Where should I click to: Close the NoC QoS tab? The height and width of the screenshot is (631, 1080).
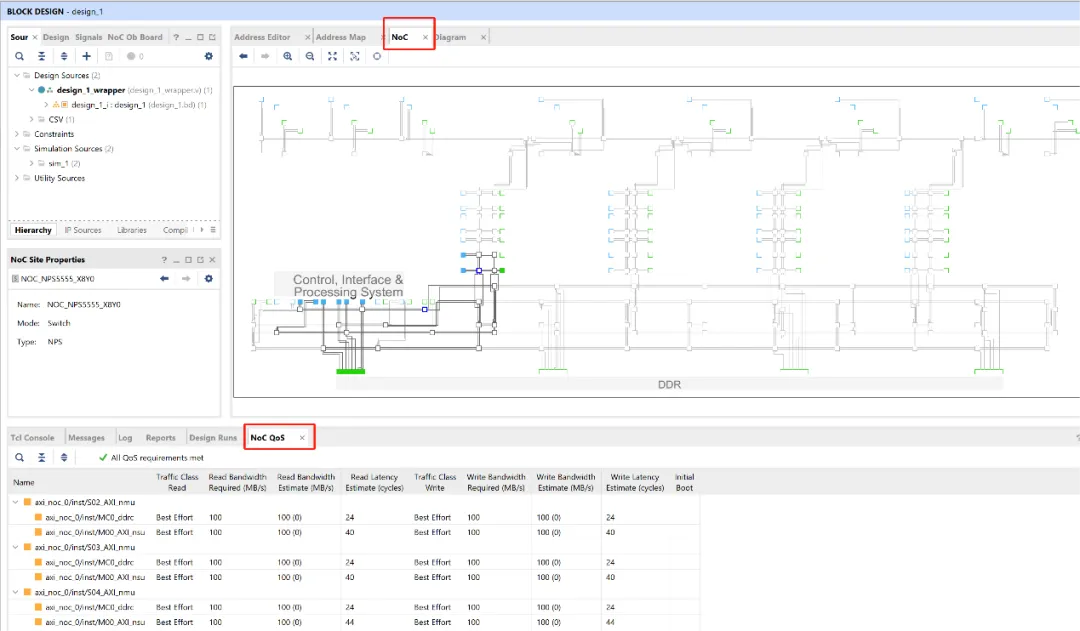(302, 438)
